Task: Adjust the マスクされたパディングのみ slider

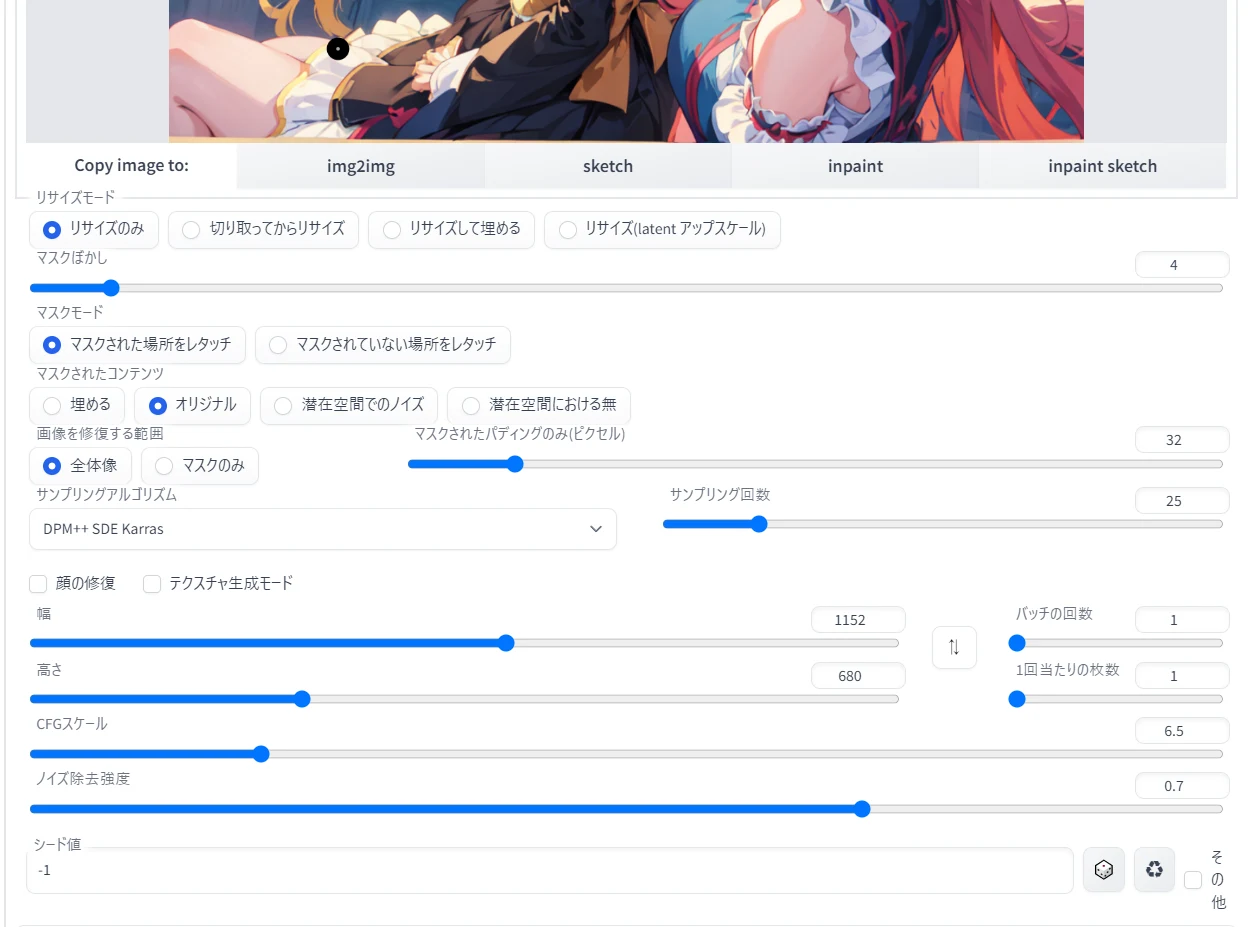Action: (815, 464)
